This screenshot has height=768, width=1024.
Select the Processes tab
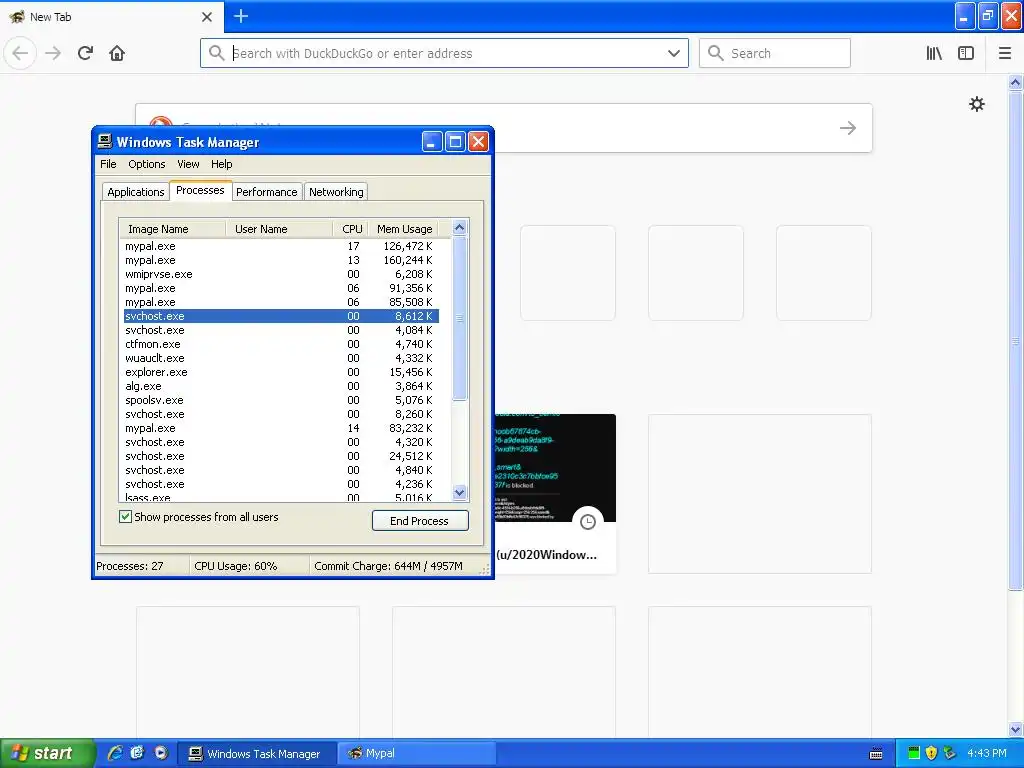[x=200, y=190]
